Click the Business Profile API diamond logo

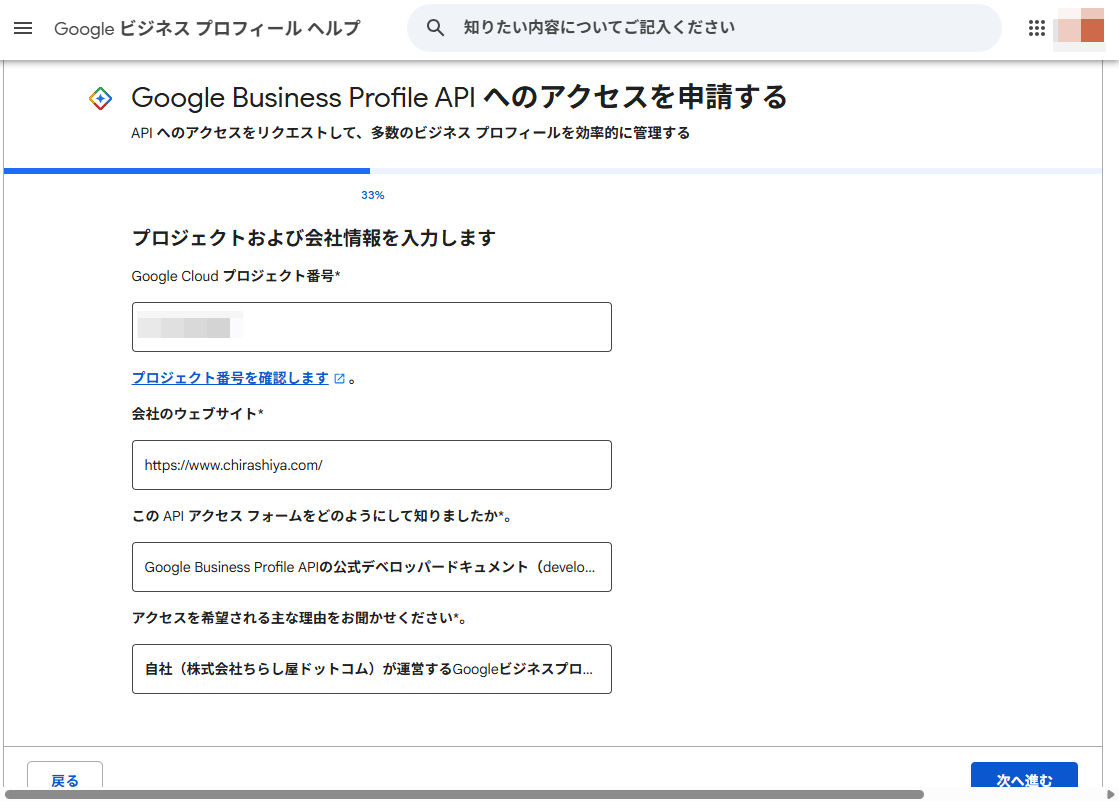pyautogui.click(x=101, y=99)
